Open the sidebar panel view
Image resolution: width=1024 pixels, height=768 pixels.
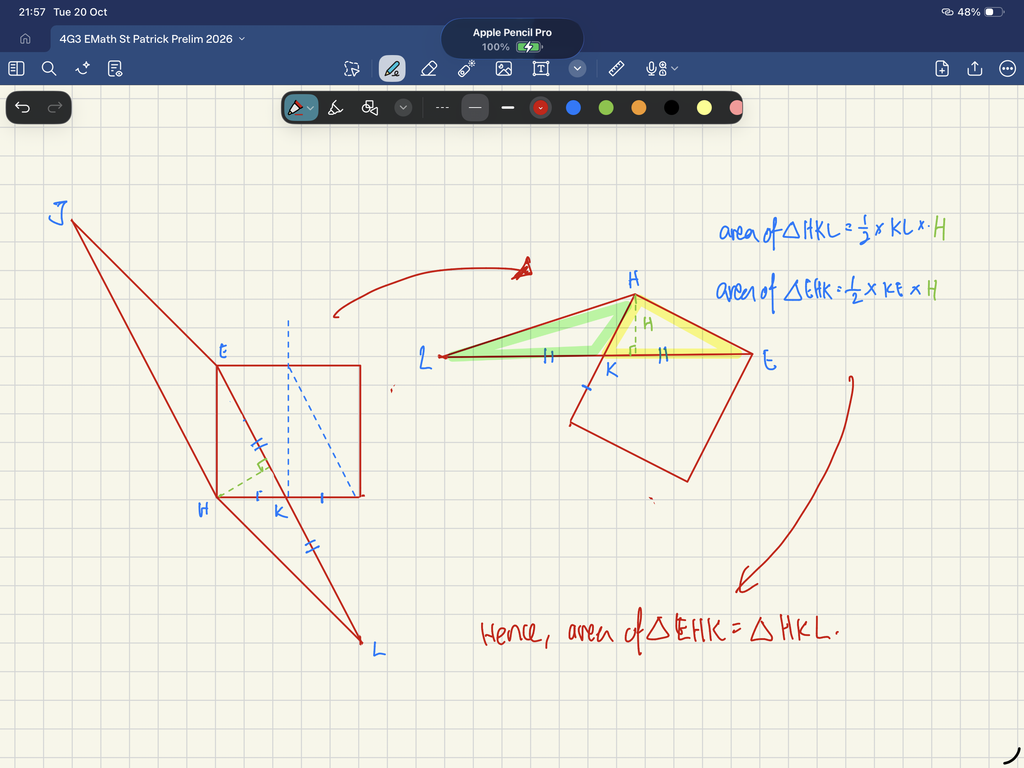tap(16, 69)
